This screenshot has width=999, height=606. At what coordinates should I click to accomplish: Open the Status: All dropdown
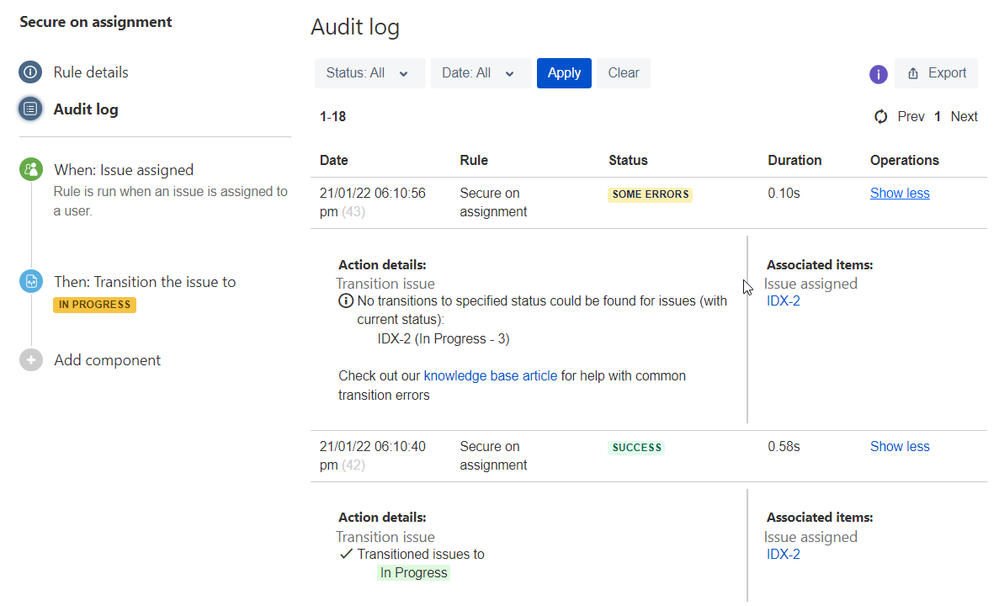(x=370, y=73)
